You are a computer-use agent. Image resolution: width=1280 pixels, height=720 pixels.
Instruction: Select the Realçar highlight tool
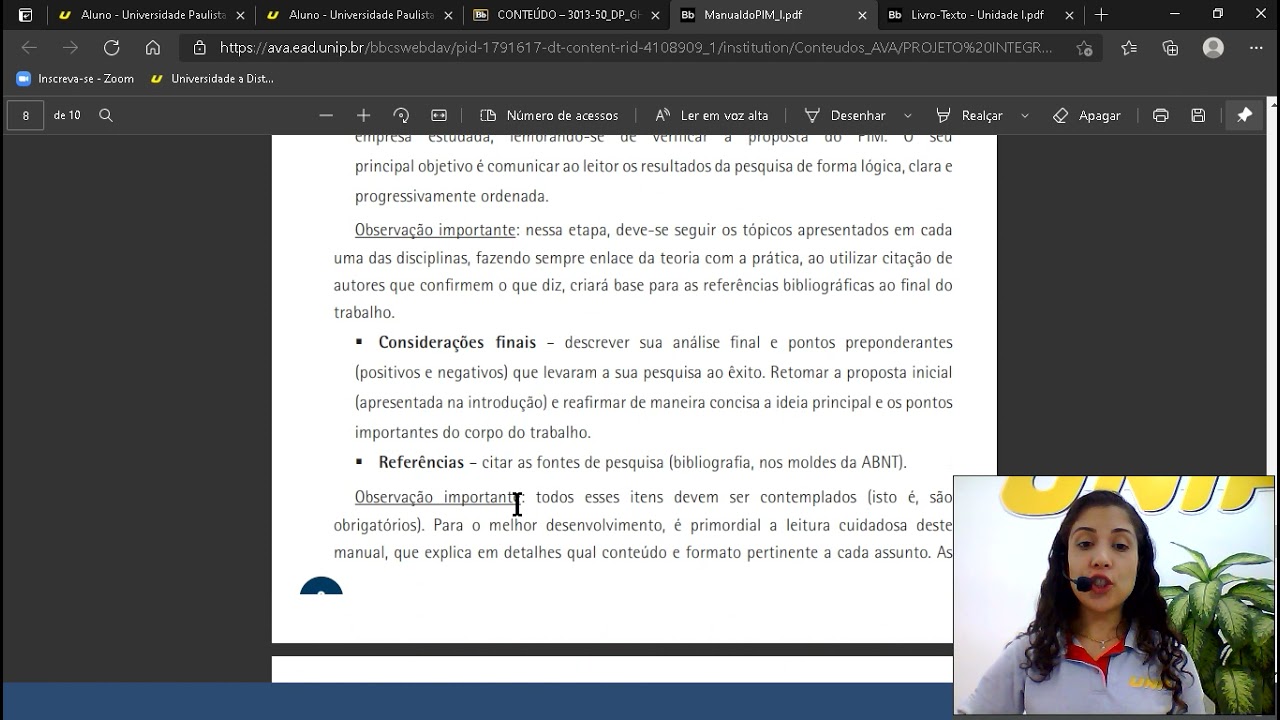click(x=969, y=115)
